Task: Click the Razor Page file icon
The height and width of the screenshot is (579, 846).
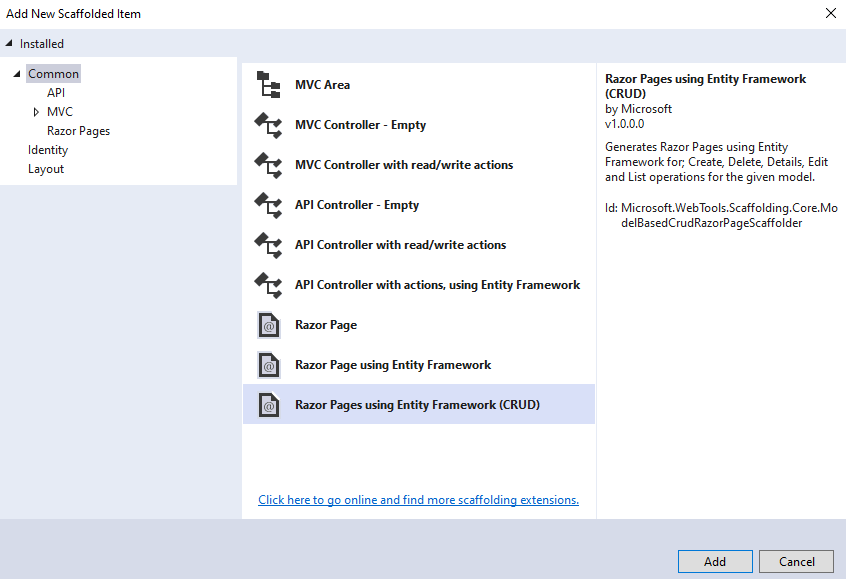Action: point(269,325)
